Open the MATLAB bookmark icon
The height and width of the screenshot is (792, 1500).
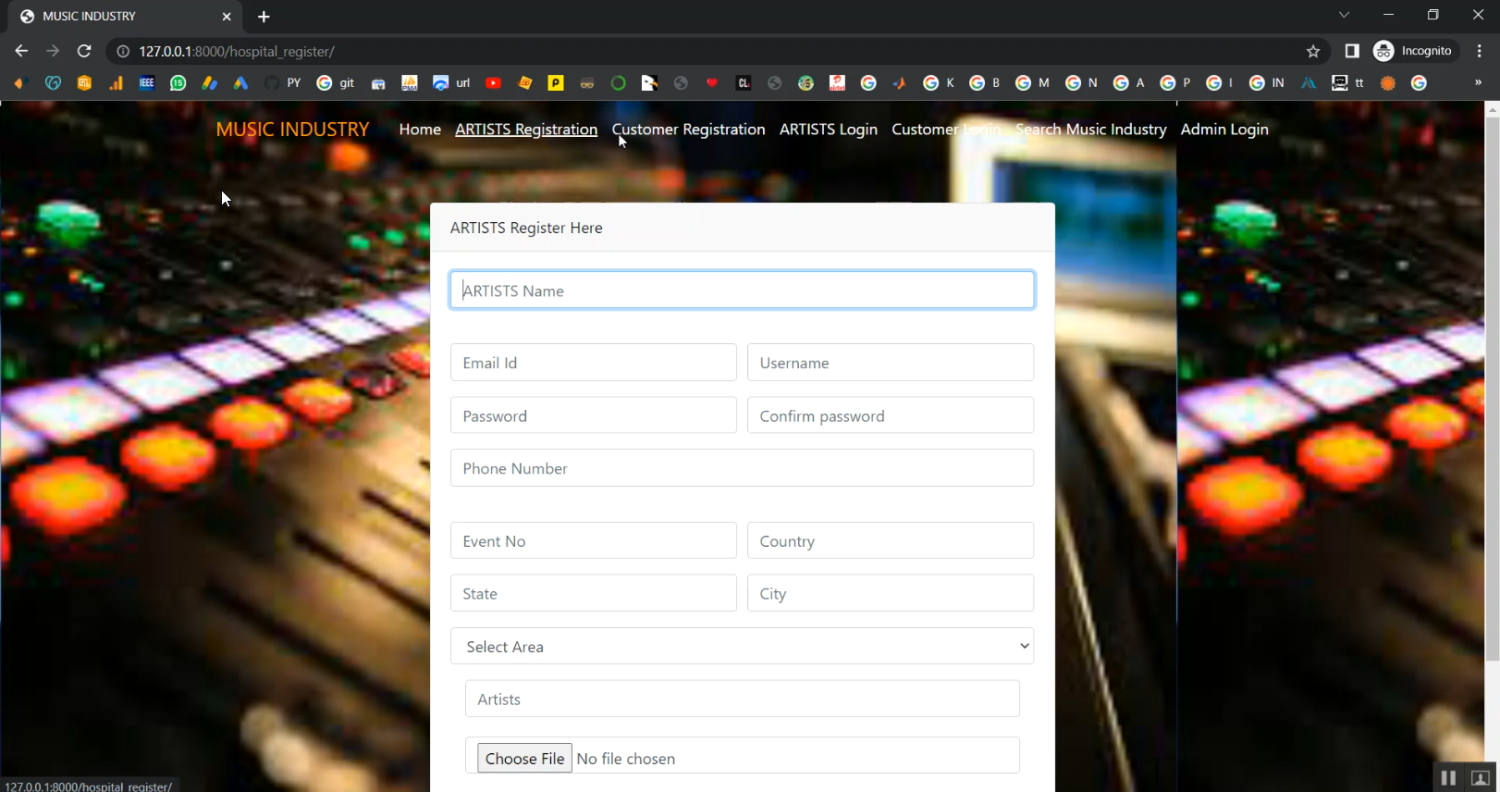[x=899, y=83]
